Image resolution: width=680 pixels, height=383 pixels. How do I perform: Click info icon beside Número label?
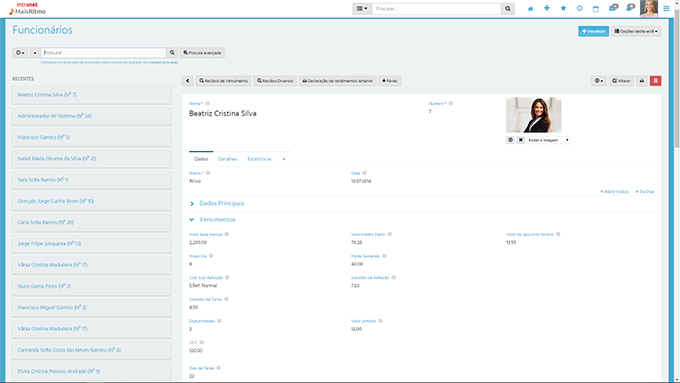[451, 103]
